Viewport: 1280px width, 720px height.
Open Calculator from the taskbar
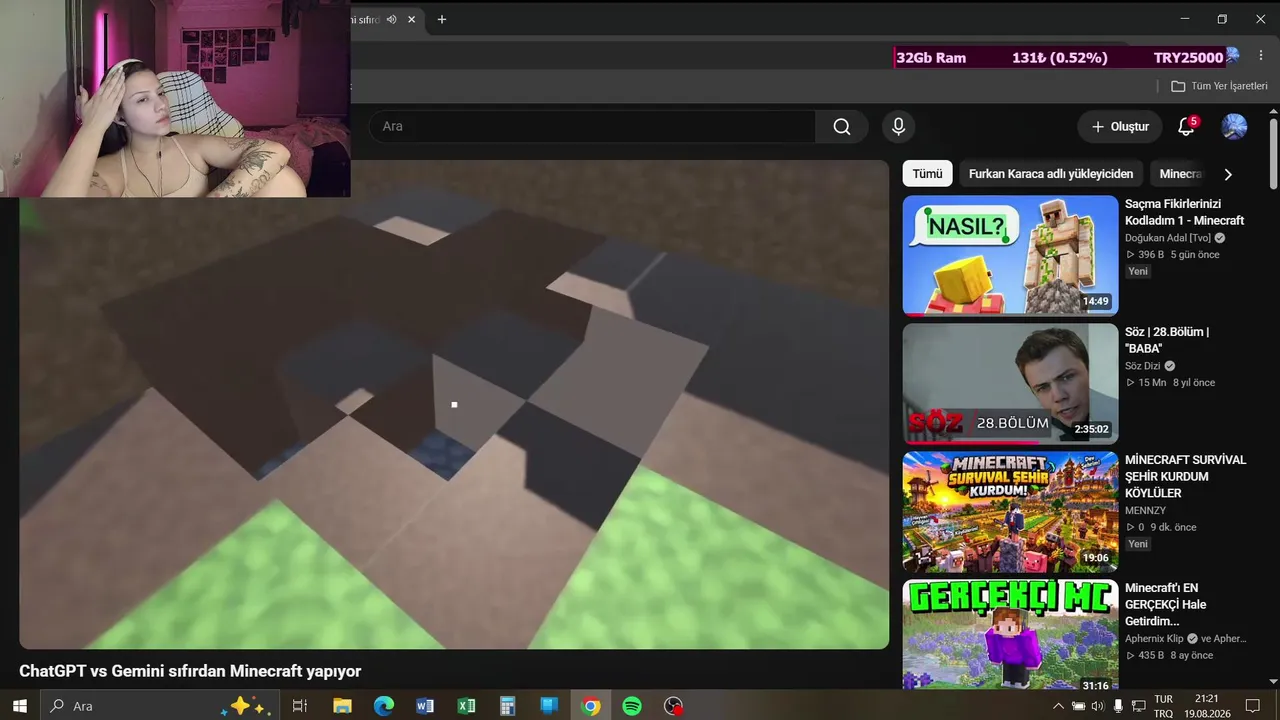click(507, 706)
